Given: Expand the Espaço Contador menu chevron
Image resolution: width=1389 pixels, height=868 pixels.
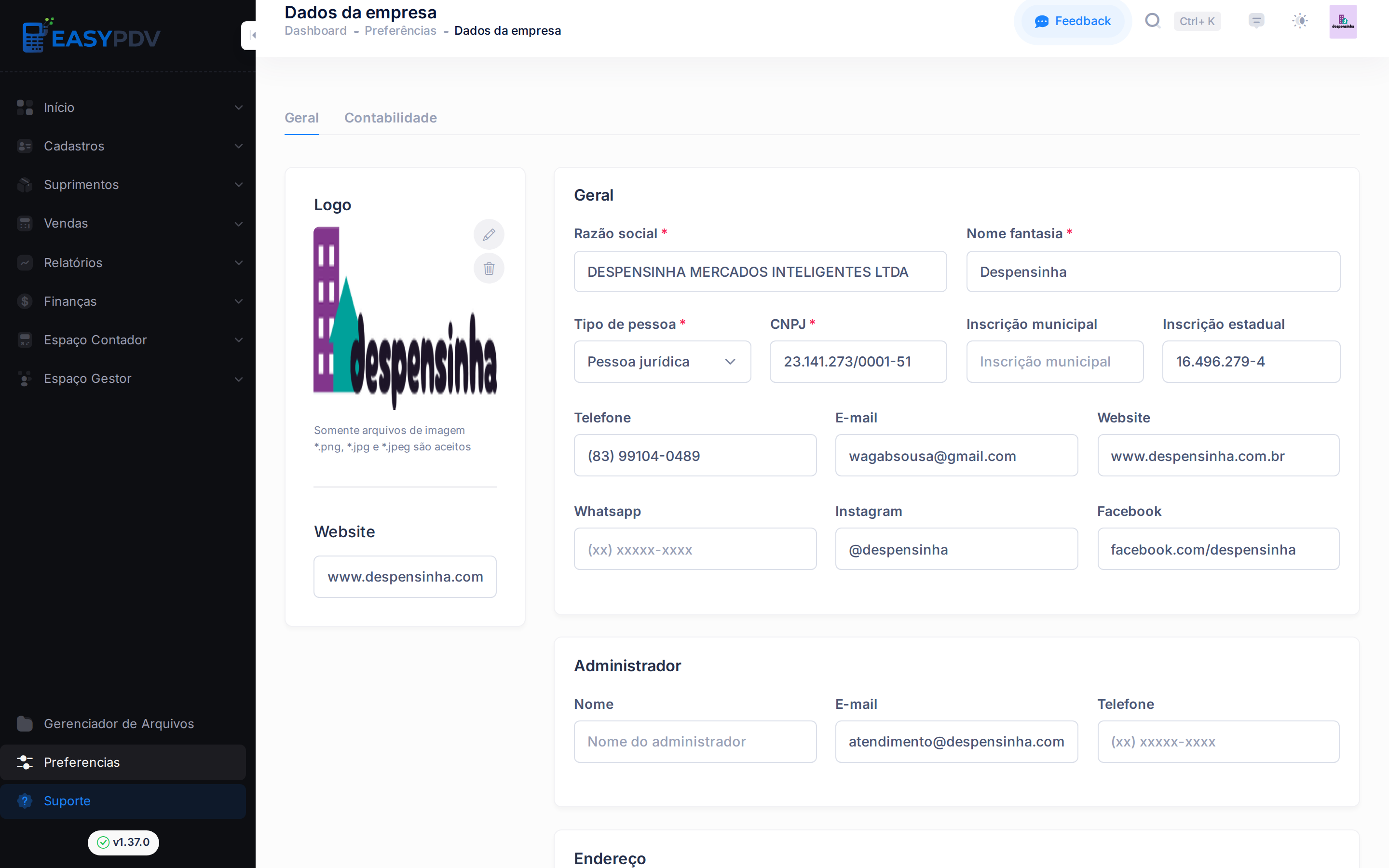Looking at the screenshot, I should pyautogui.click(x=239, y=340).
